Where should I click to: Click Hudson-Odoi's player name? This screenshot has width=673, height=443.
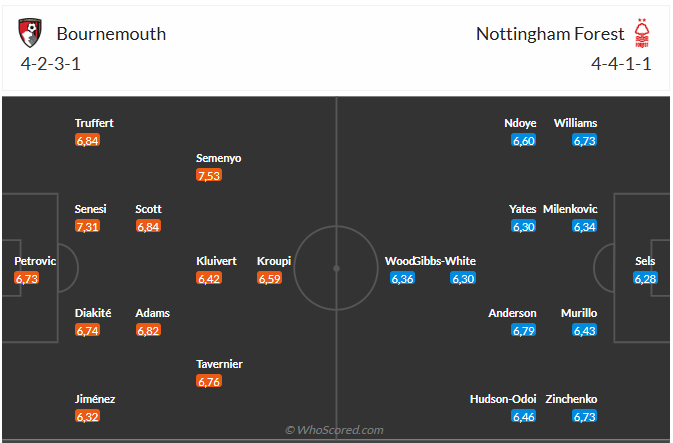click(x=503, y=399)
